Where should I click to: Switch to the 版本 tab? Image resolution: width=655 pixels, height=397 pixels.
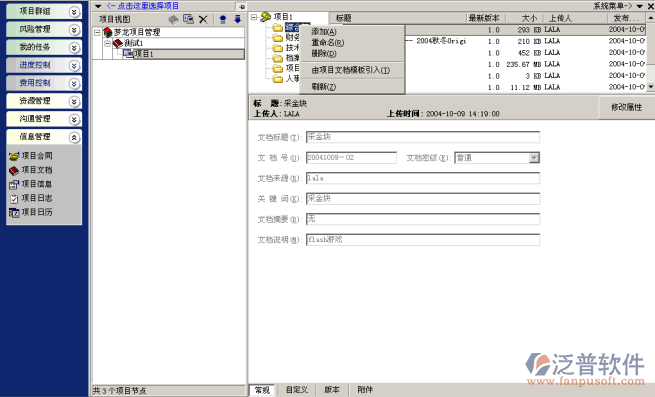click(332, 389)
